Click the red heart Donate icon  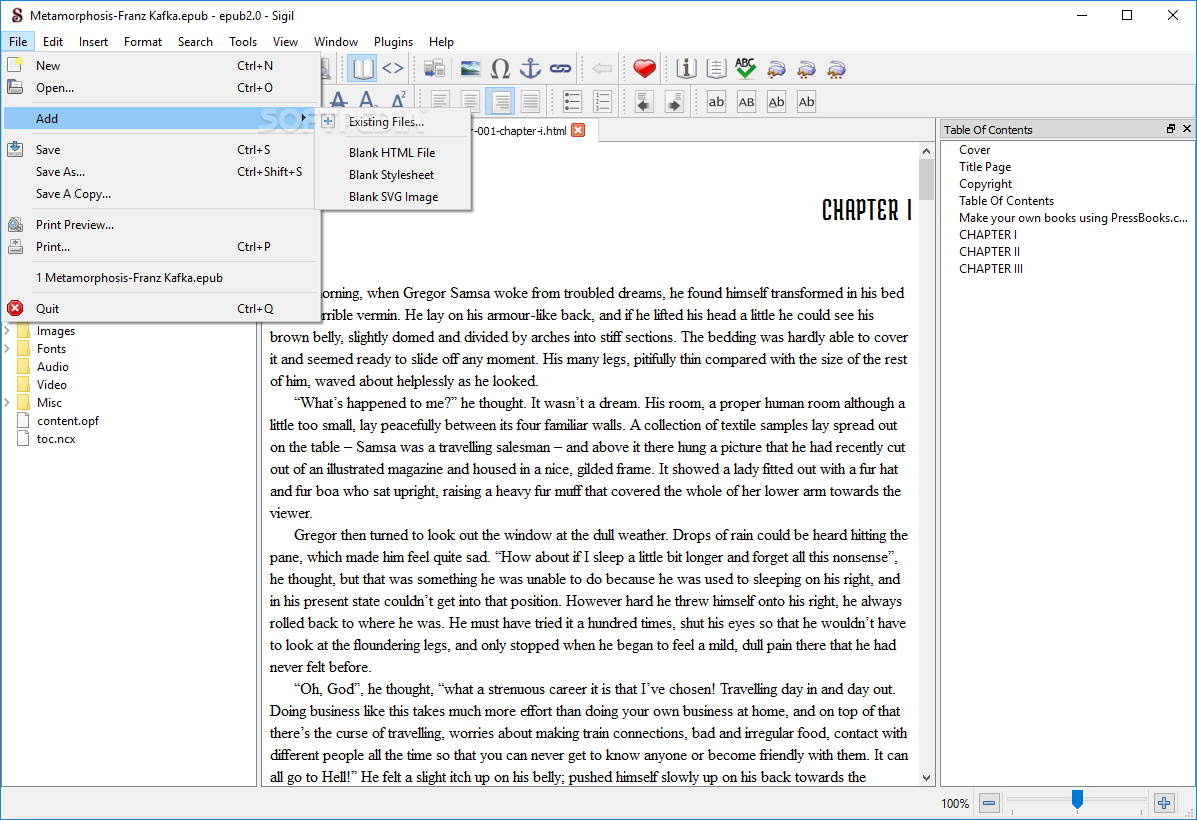[x=644, y=69]
